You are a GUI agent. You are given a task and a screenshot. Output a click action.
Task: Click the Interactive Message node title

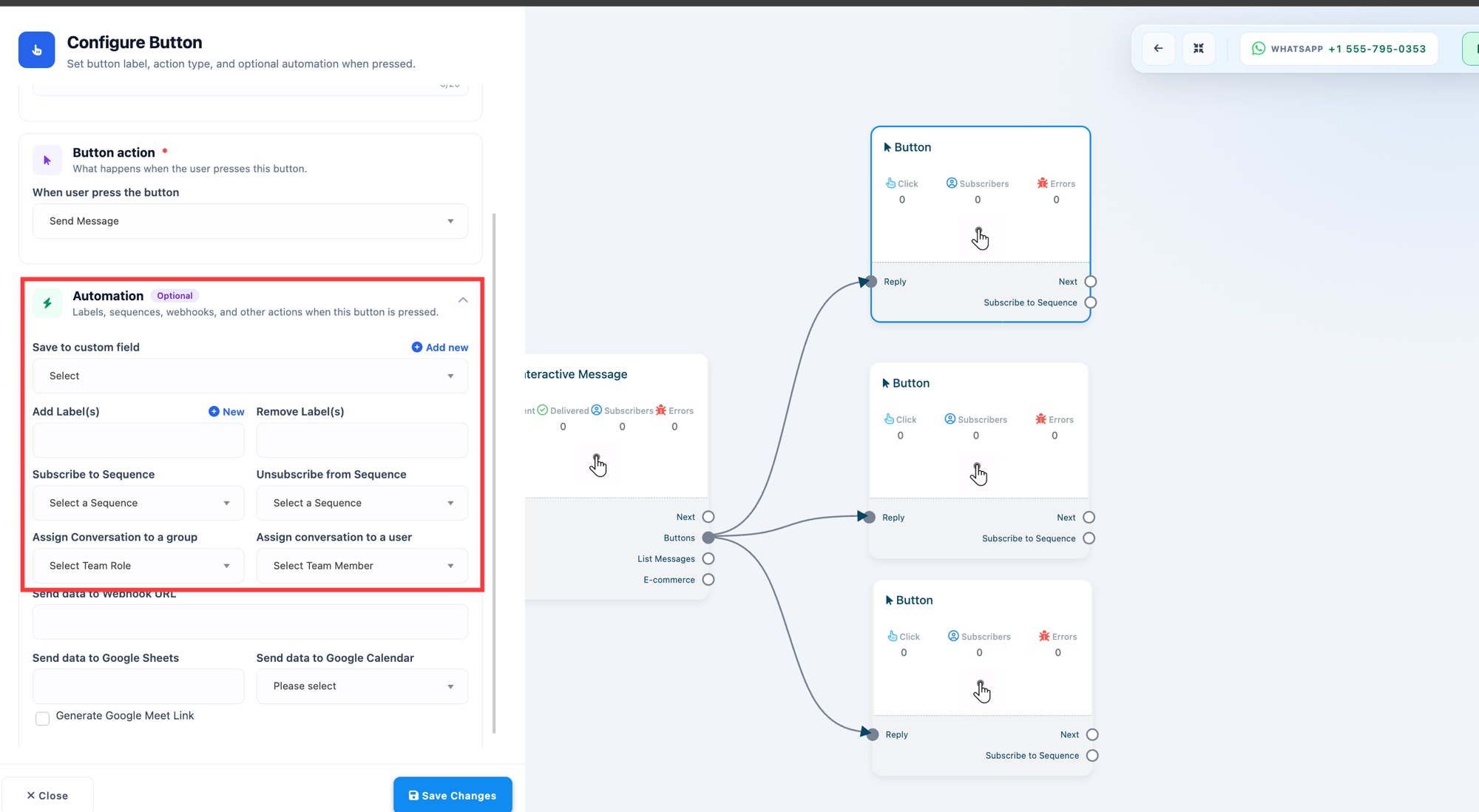point(576,374)
